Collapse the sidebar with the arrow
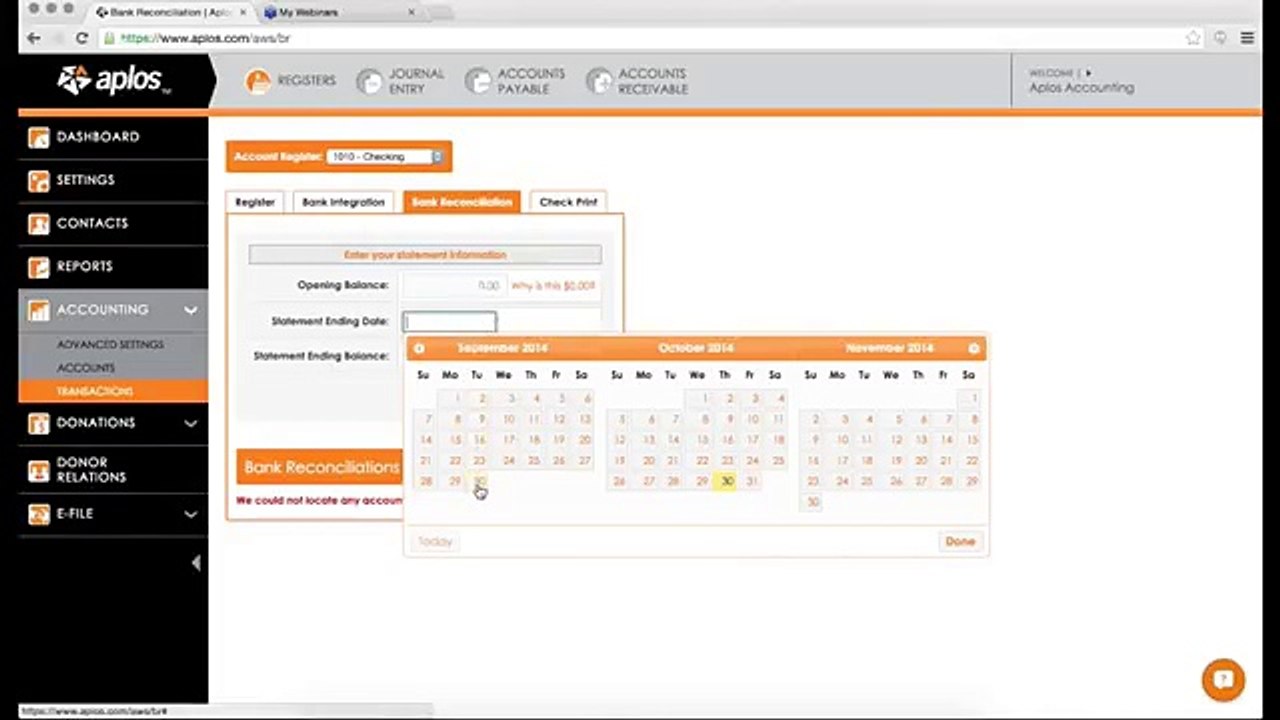Screen dimensions: 1280x720 point(196,563)
